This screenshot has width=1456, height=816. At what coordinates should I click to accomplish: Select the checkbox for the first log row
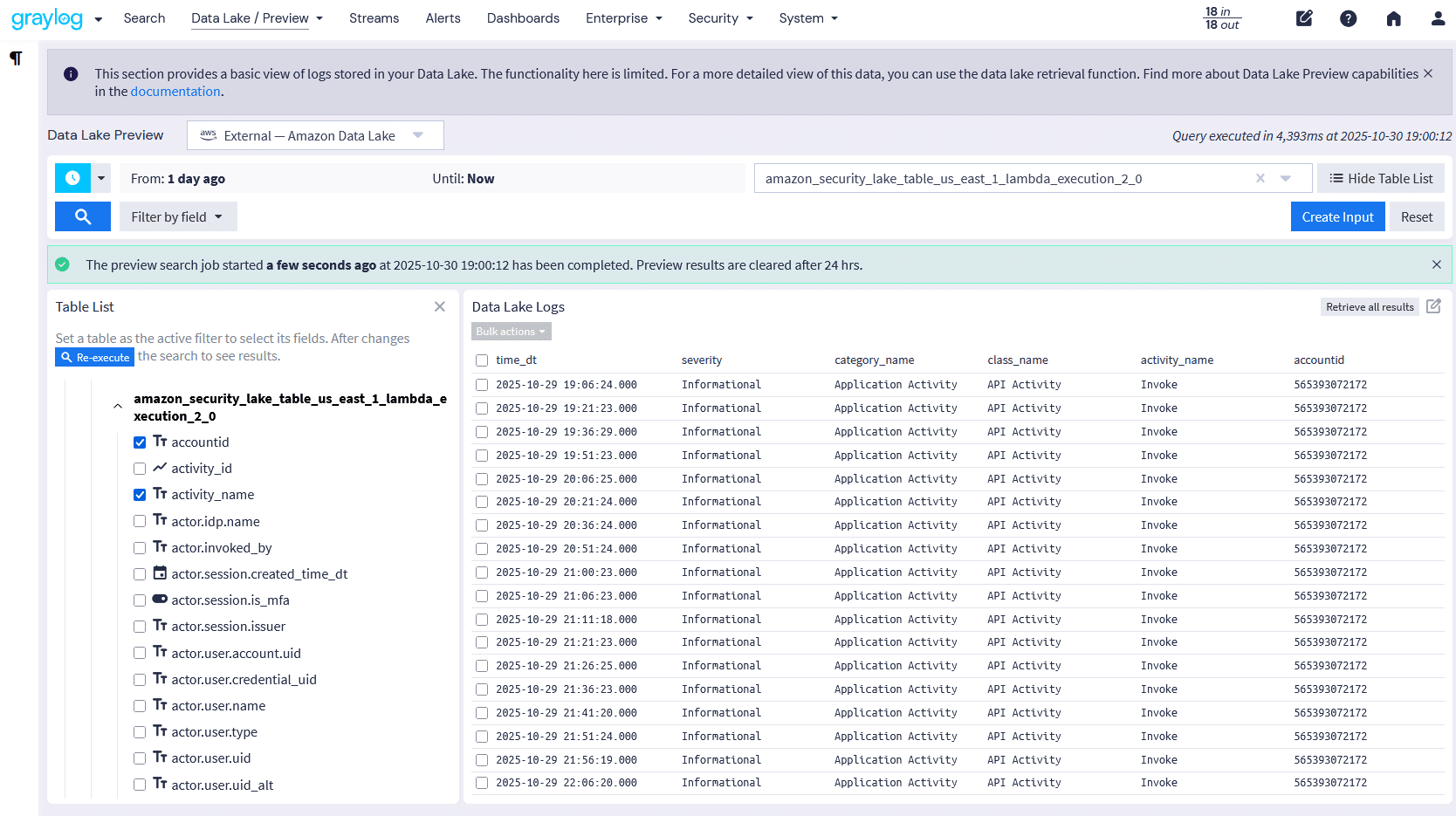[482, 385]
